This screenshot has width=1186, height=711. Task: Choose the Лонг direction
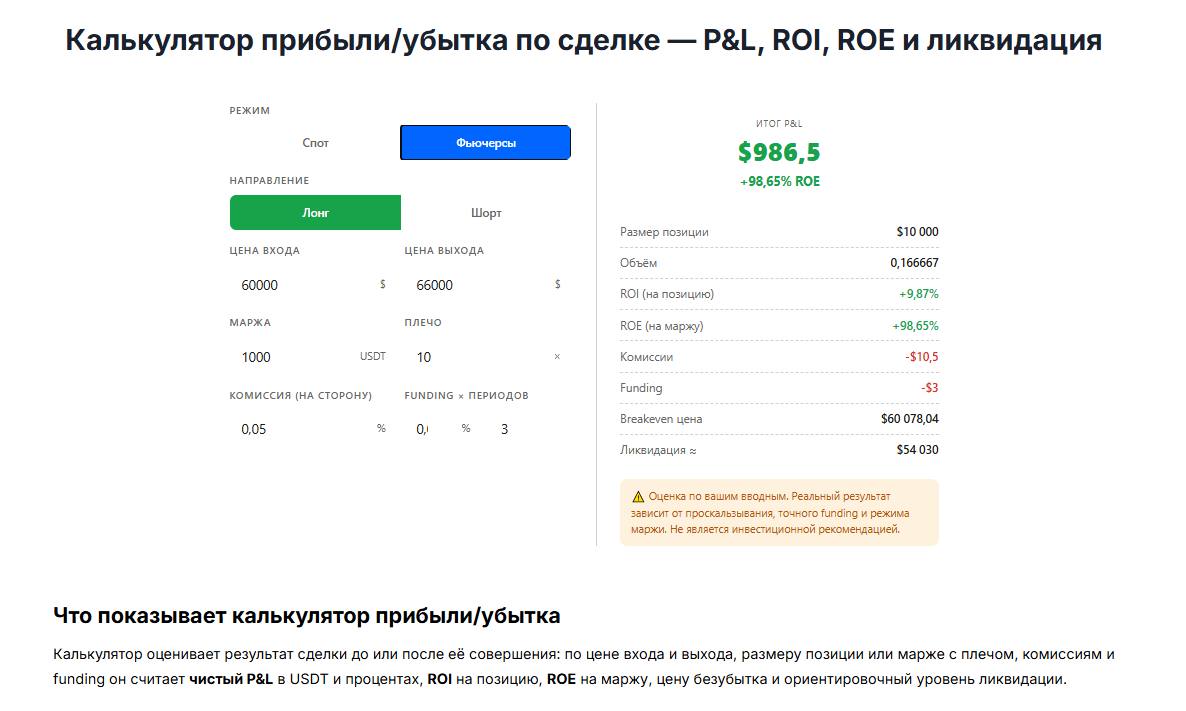click(x=315, y=213)
